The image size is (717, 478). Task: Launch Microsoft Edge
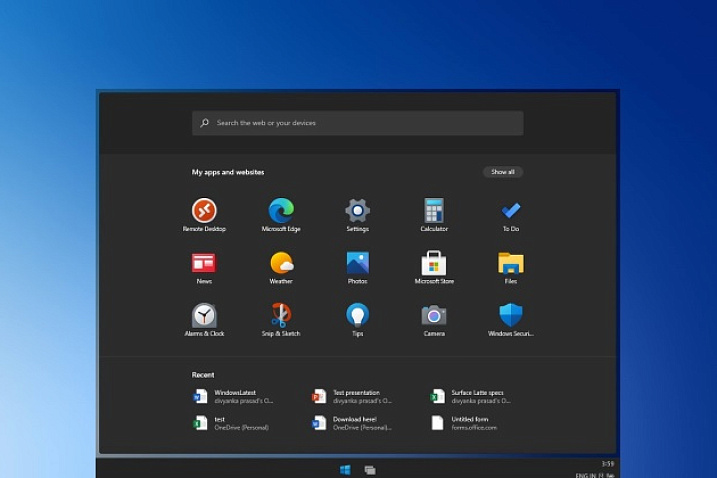(281, 215)
